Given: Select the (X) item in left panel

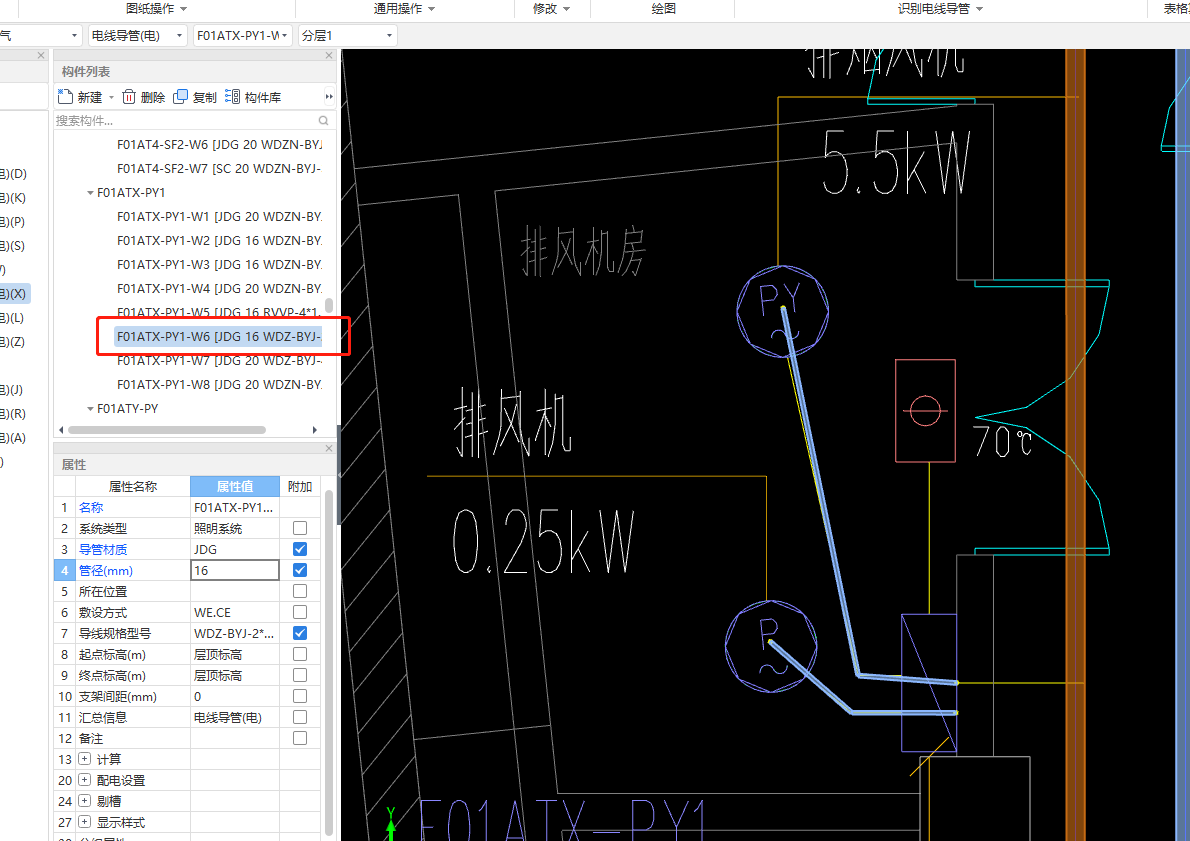Looking at the screenshot, I should (x=14, y=293).
